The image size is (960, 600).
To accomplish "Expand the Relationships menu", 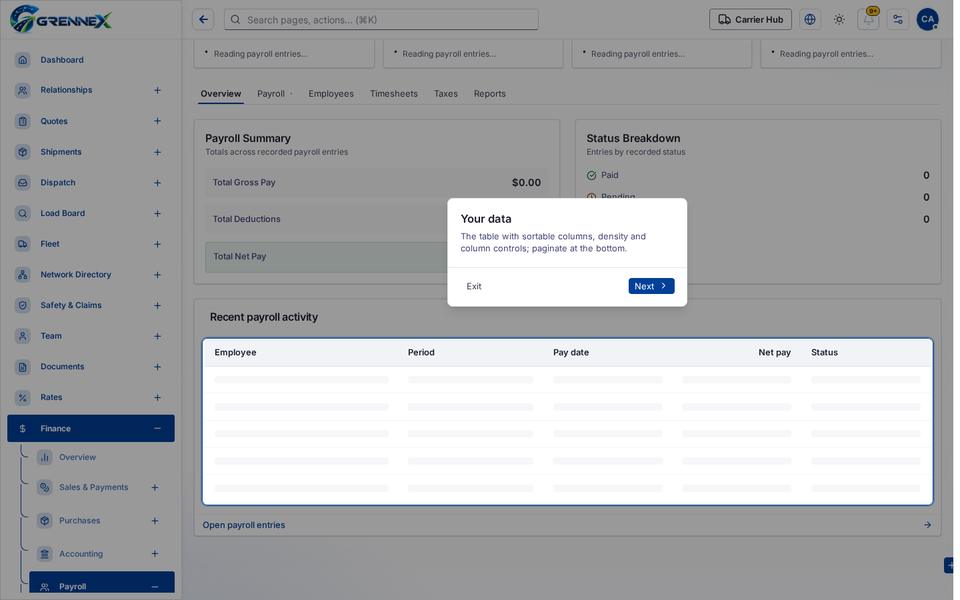I will (157, 91).
